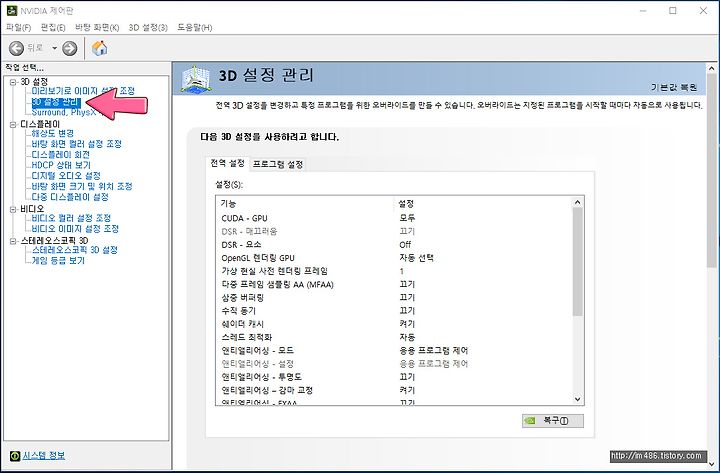This screenshot has width=720, height=473.
Task: Open 바탕 화면 크기 및 위치 조정 page
Action: (x=82, y=186)
